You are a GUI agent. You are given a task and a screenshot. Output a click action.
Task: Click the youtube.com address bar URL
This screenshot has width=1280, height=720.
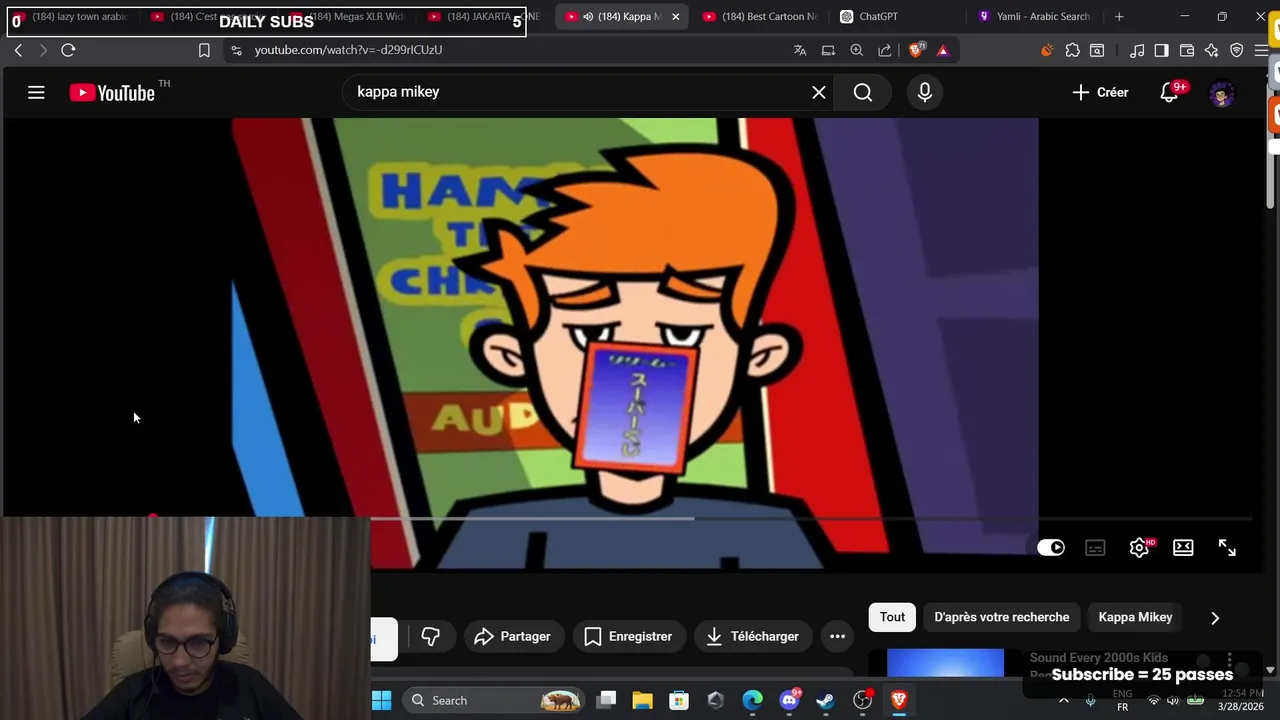[348, 50]
